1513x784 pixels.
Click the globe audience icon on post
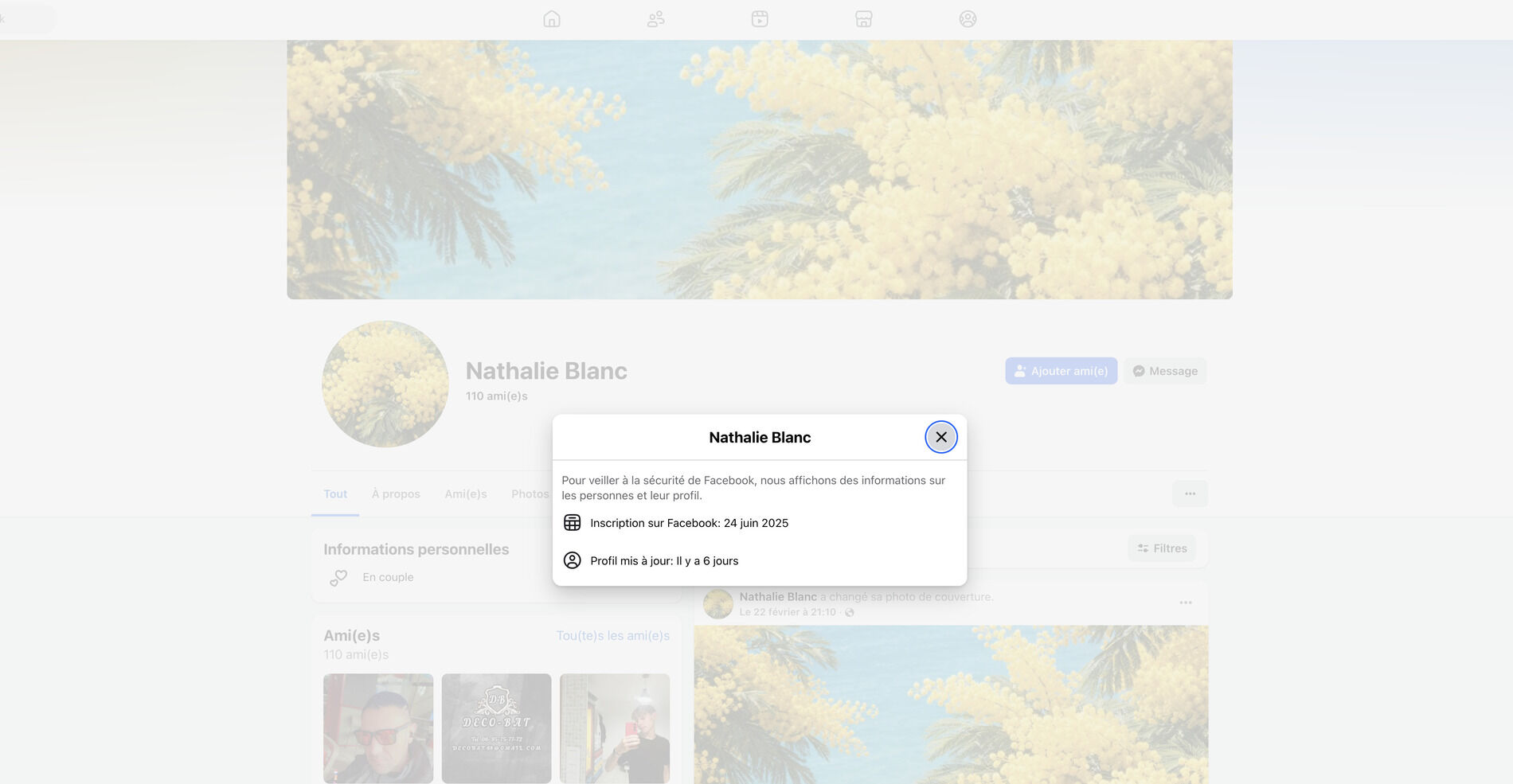[850, 612]
